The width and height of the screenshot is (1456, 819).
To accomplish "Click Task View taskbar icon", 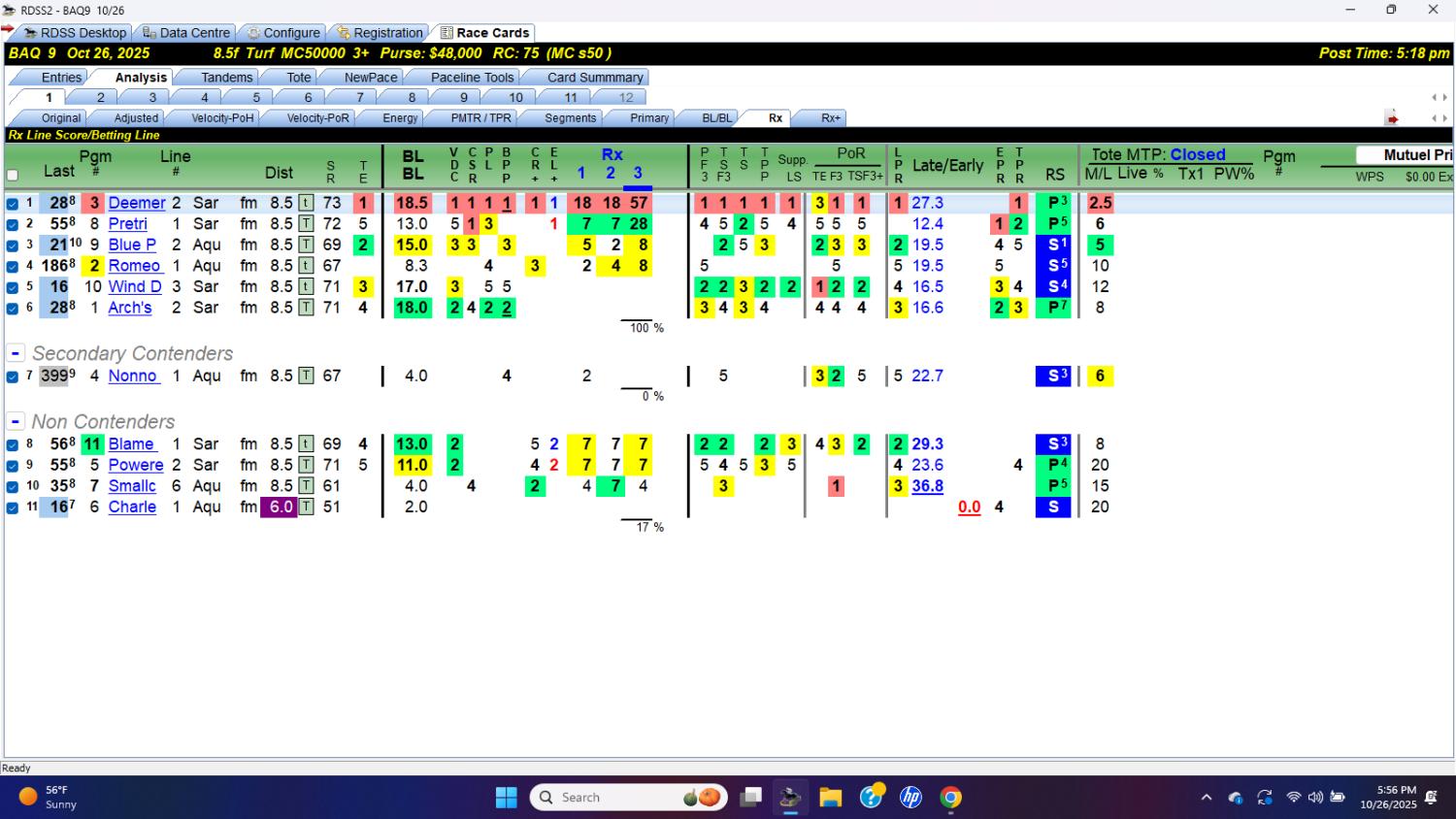I will pos(750,798).
